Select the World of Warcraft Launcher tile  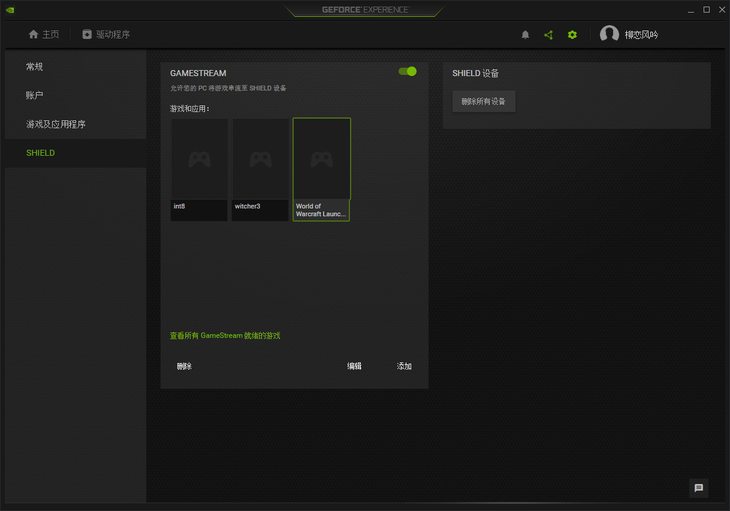(x=321, y=169)
